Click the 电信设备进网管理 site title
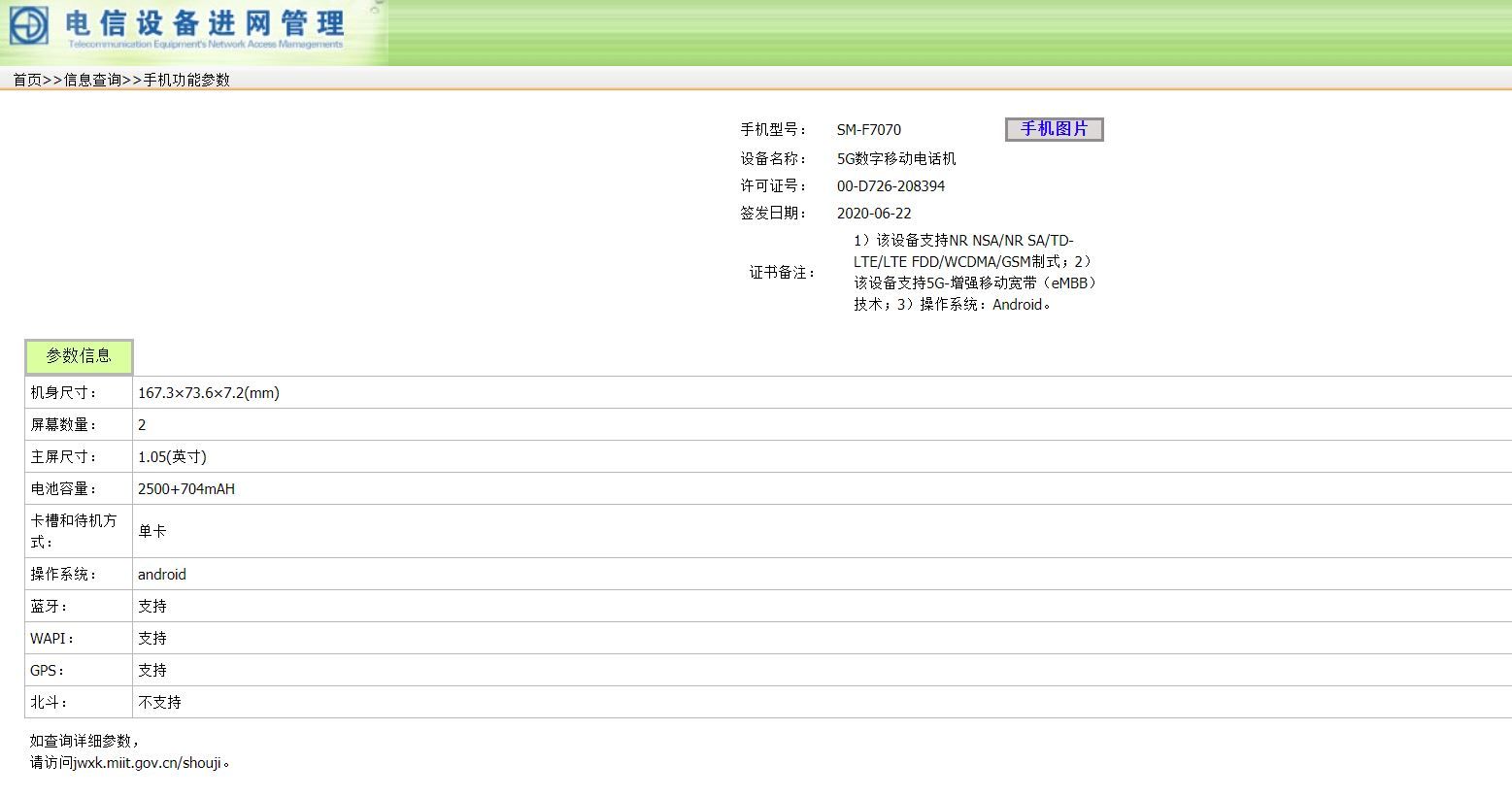 coord(205,22)
